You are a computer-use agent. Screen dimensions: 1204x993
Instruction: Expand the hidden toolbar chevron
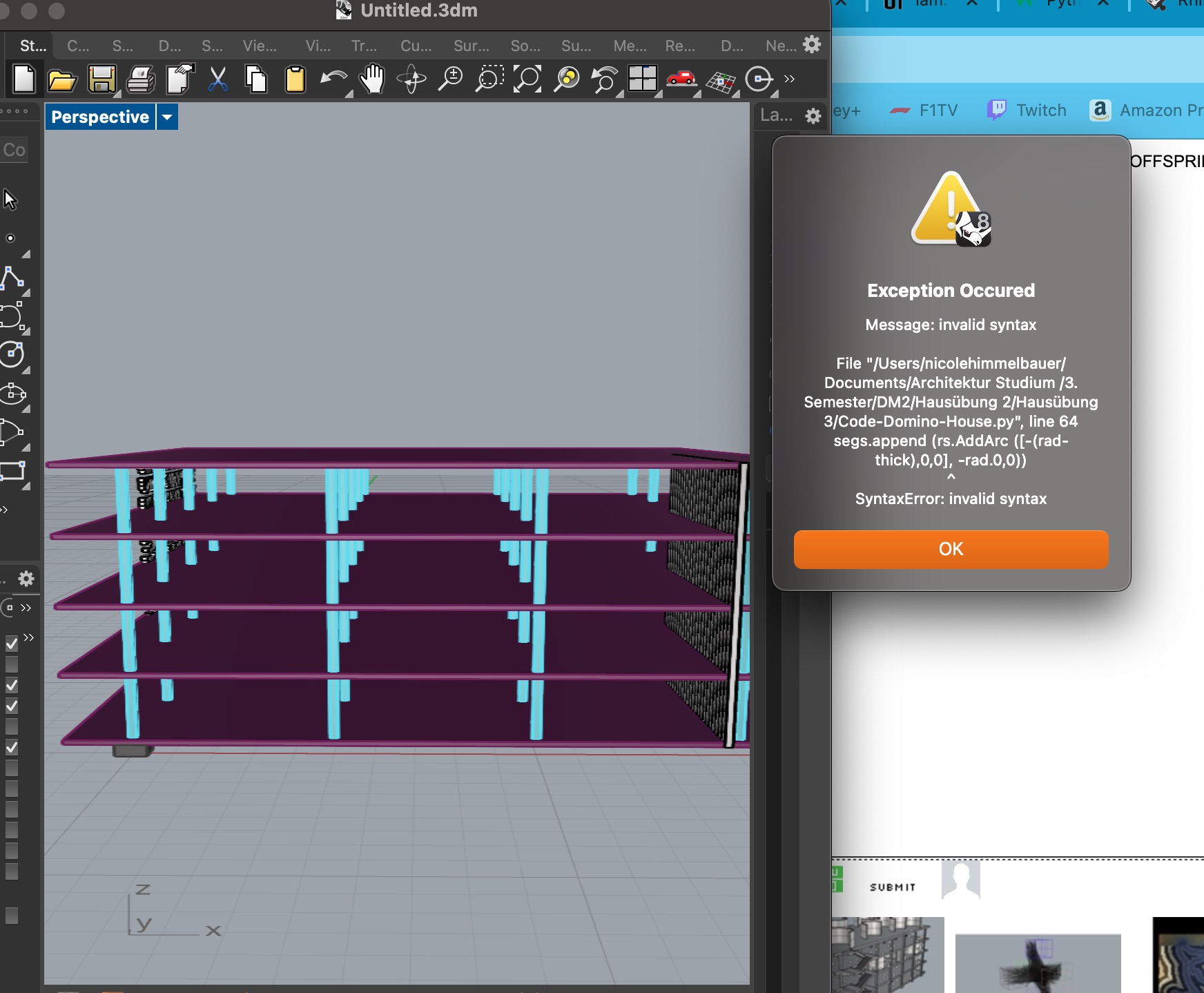[789, 79]
